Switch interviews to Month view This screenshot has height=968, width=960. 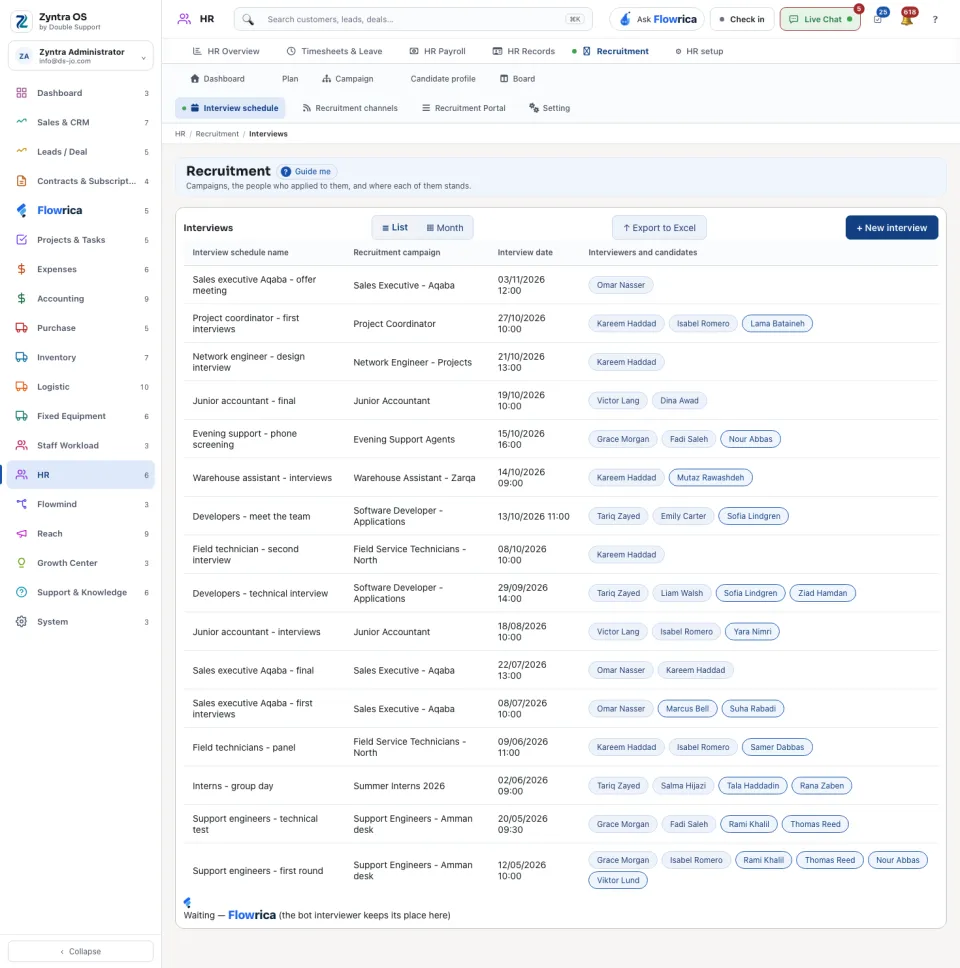[445, 228]
